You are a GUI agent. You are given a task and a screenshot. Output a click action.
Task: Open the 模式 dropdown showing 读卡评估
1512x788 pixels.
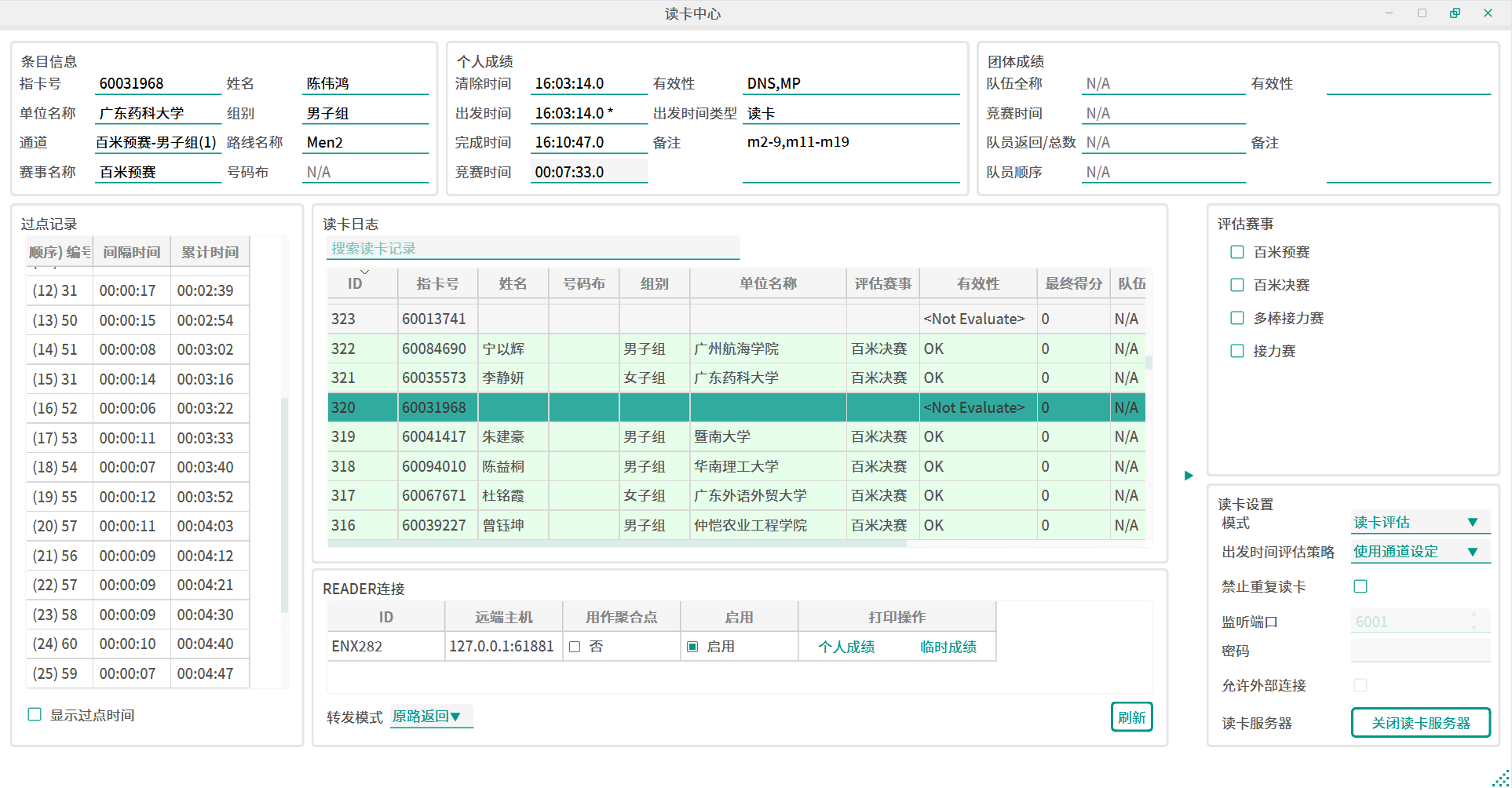tap(1419, 523)
